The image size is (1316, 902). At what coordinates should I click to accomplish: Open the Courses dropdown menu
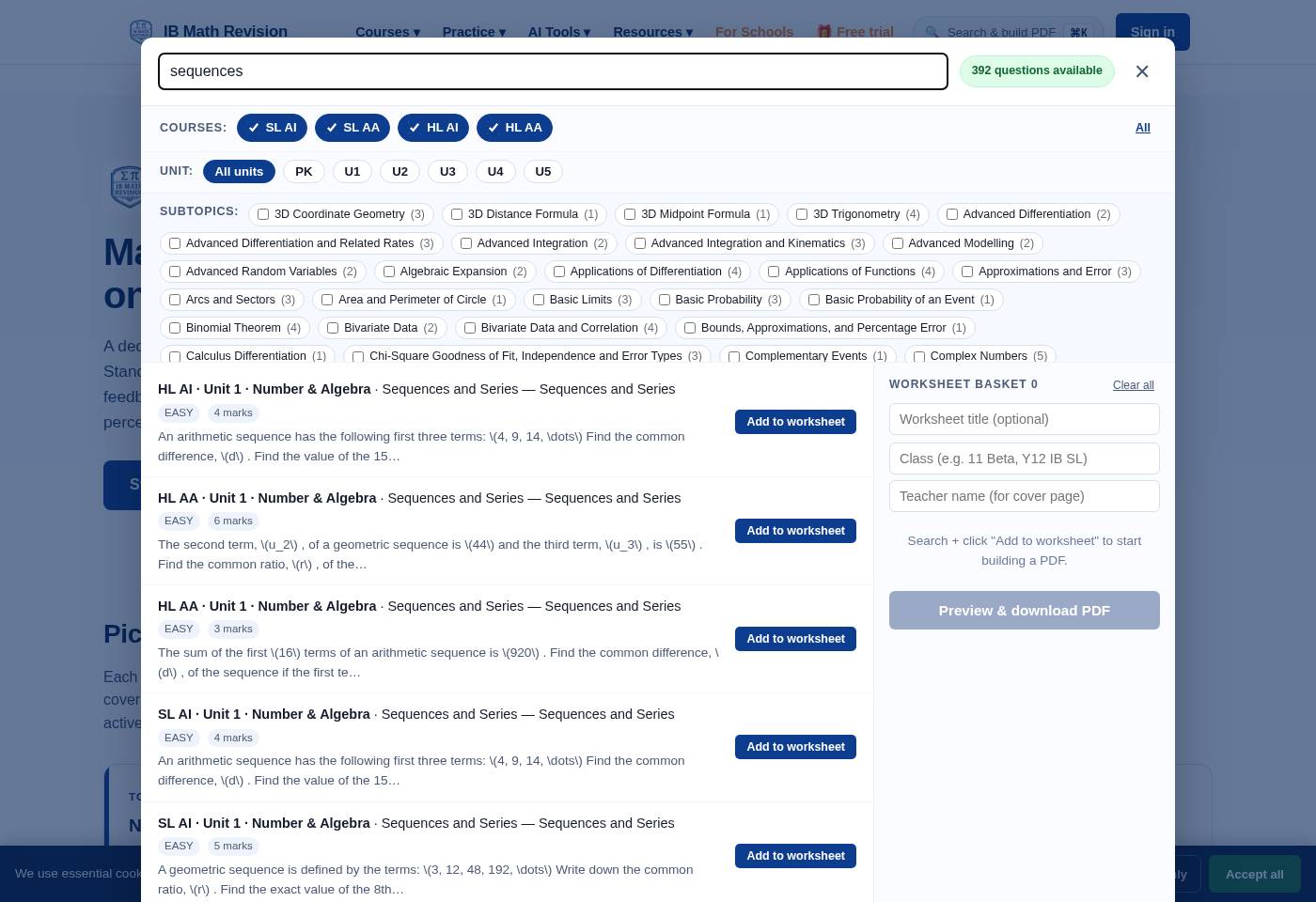tap(387, 32)
